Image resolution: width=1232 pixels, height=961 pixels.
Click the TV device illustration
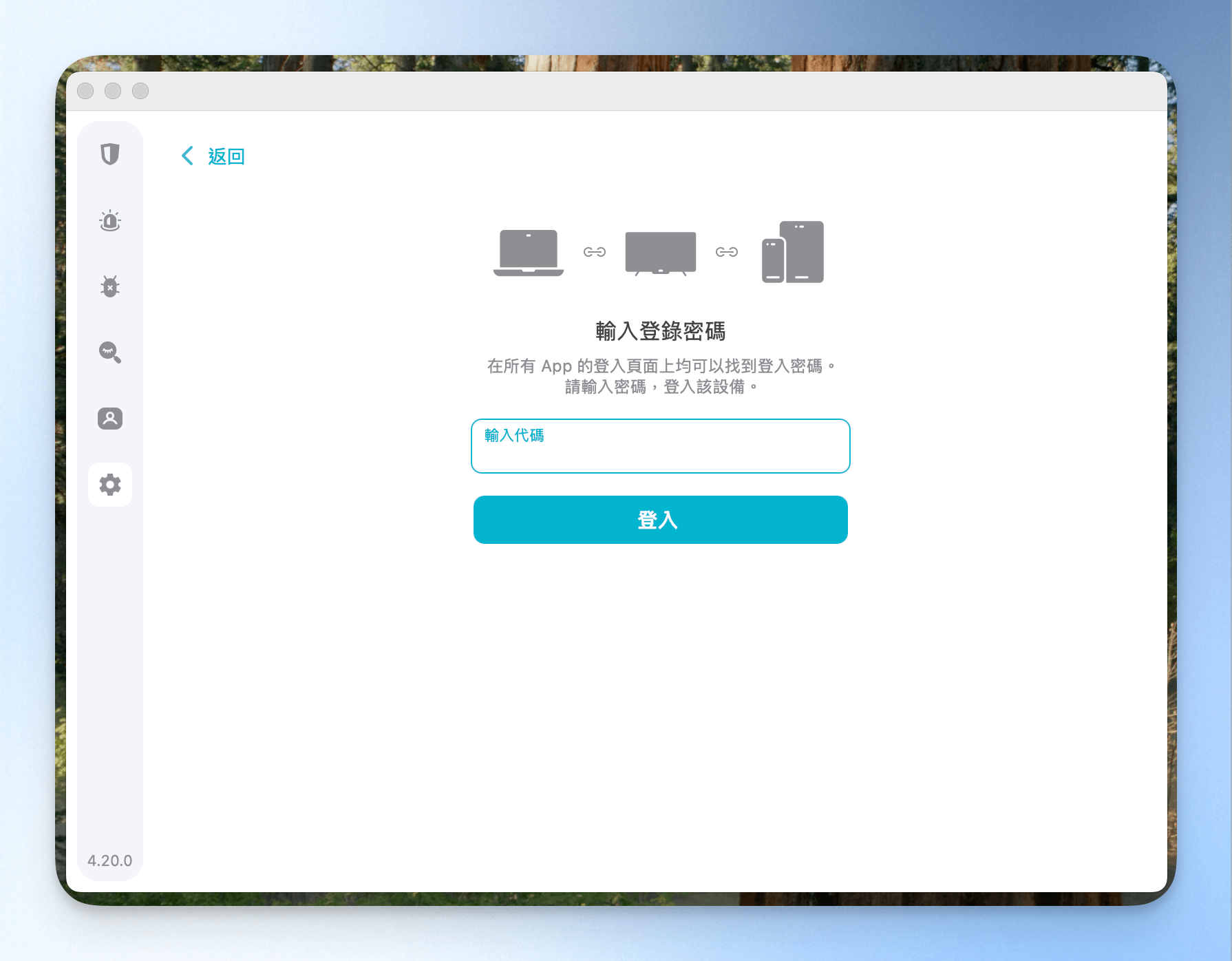[661, 253]
